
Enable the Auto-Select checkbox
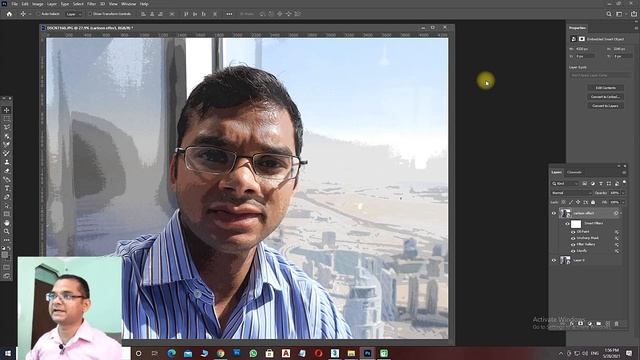[39, 14]
